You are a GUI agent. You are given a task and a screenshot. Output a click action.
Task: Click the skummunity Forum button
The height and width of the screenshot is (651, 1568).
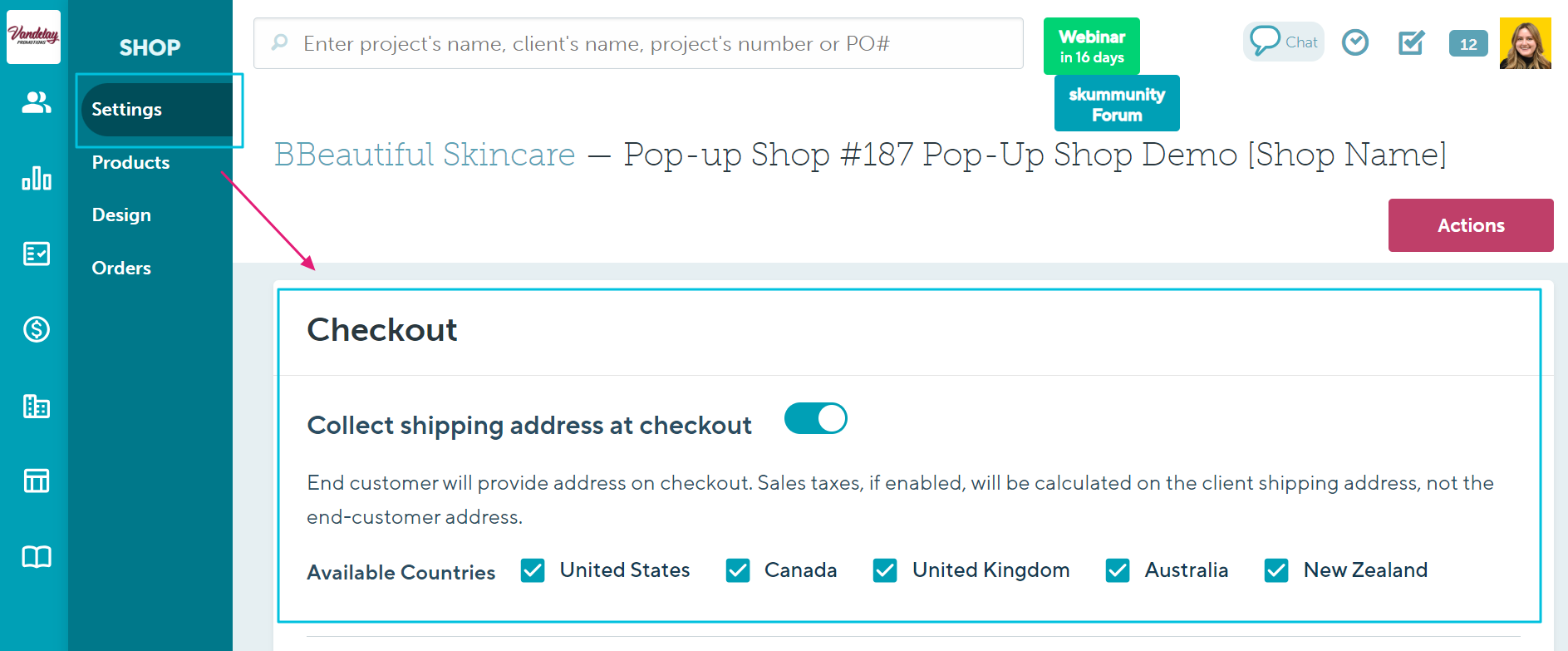[1117, 104]
